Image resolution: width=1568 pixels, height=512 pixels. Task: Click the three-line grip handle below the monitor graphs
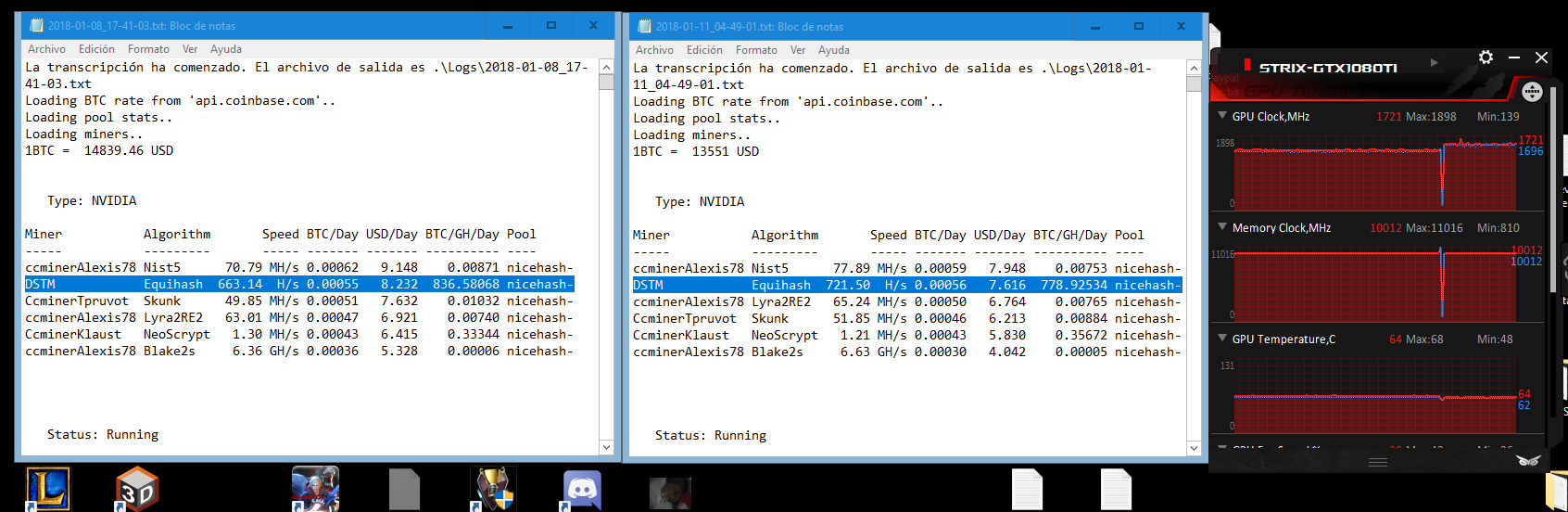pyautogui.click(x=1378, y=462)
